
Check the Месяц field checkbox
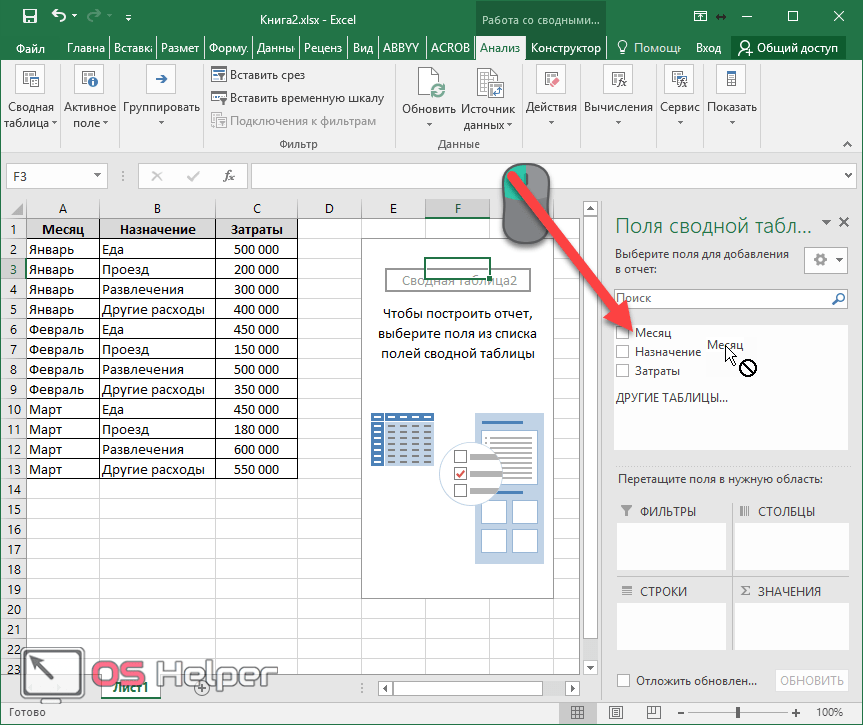pyautogui.click(x=623, y=332)
